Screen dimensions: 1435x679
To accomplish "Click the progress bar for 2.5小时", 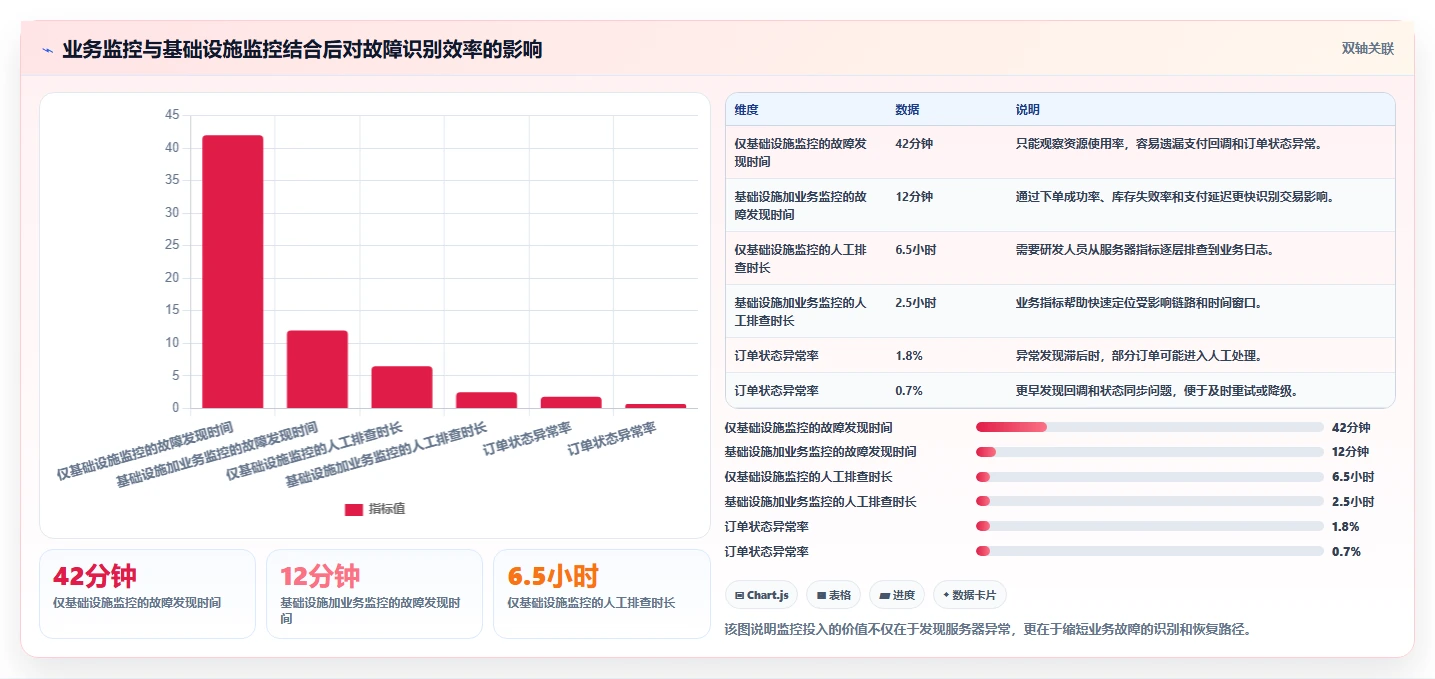I will pyautogui.click(x=1150, y=502).
